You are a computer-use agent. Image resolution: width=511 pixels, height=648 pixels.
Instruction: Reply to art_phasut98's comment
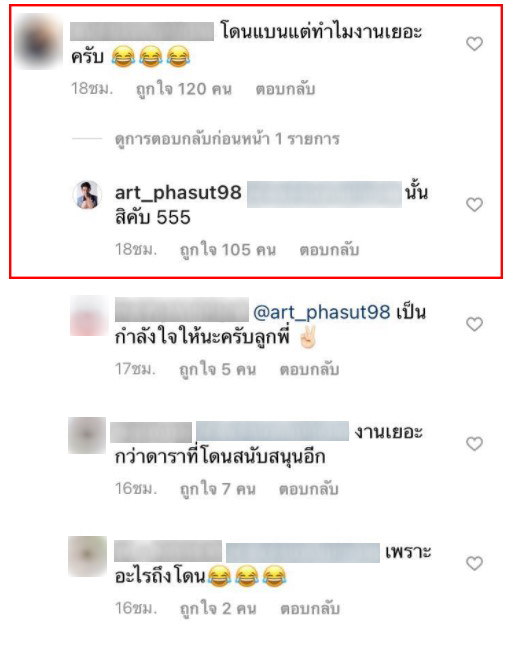pyautogui.click(x=329, y=250)
